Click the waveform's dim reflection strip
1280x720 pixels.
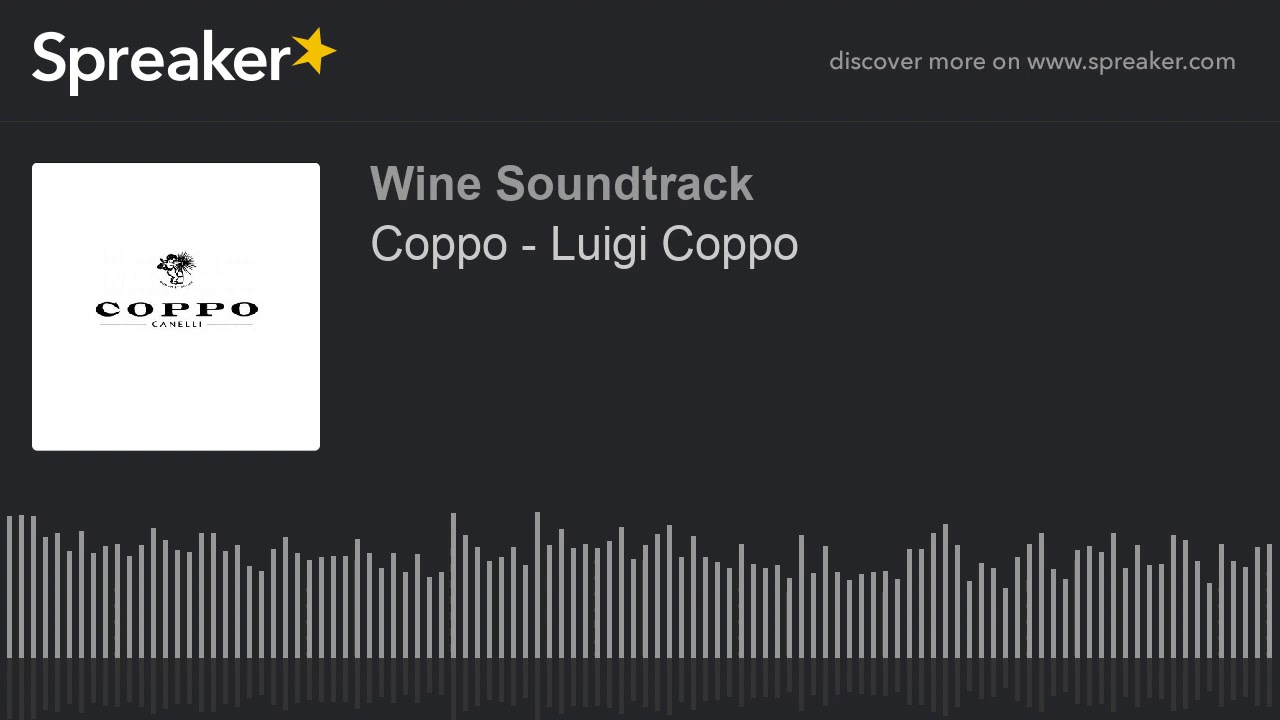tap(640, 689)
